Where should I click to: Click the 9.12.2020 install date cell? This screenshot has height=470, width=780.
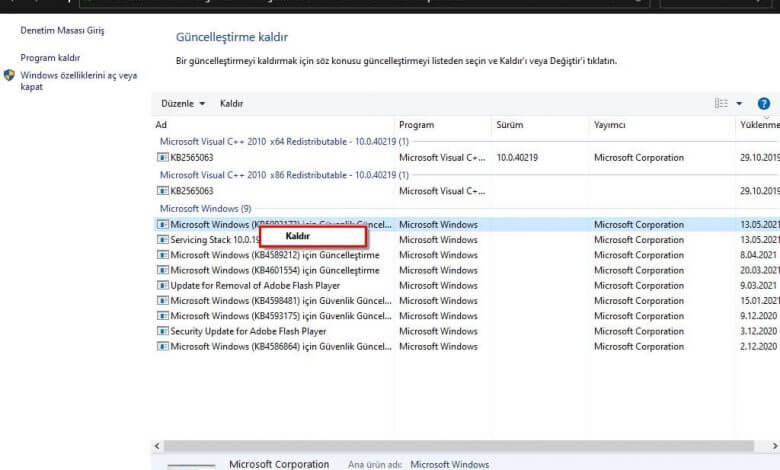pos(758,316)
